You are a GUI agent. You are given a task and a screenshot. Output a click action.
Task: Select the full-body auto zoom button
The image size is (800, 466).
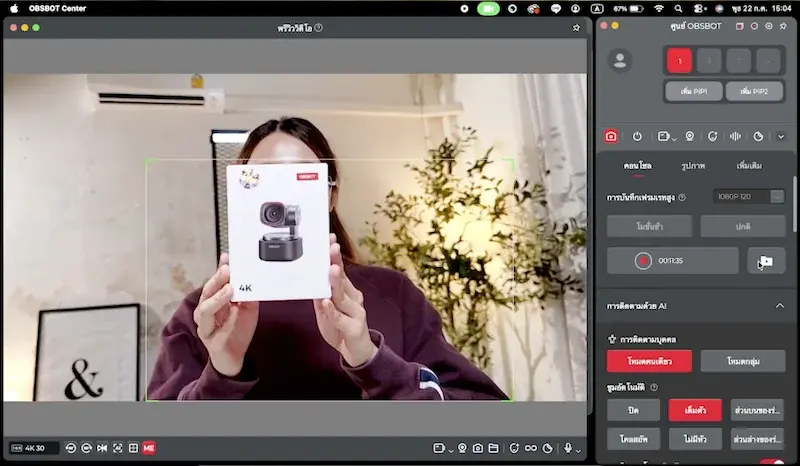coord(695,410)
